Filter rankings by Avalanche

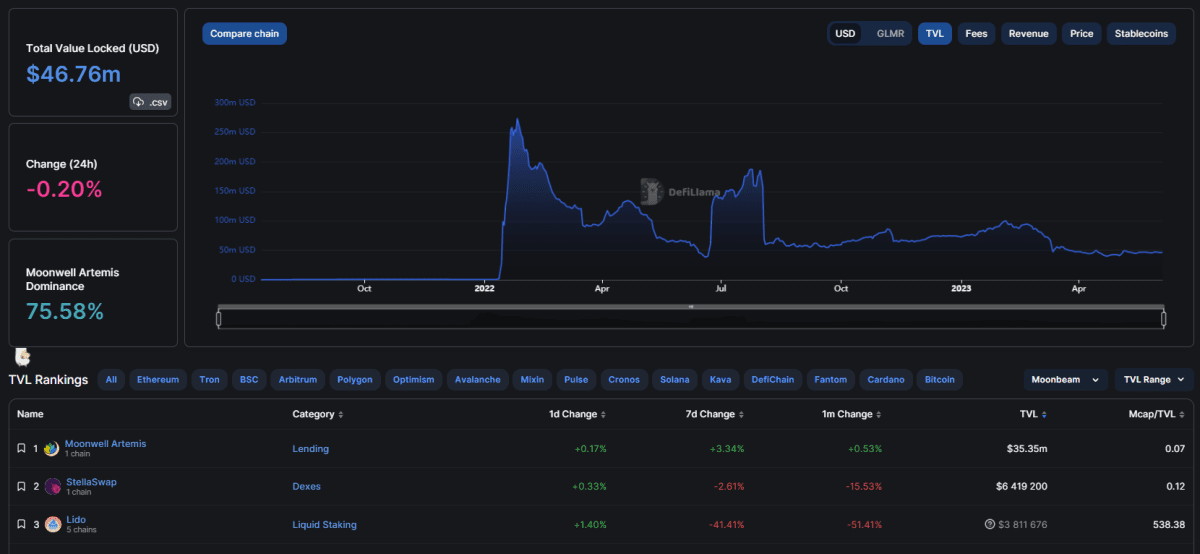[x=478, y=380]
